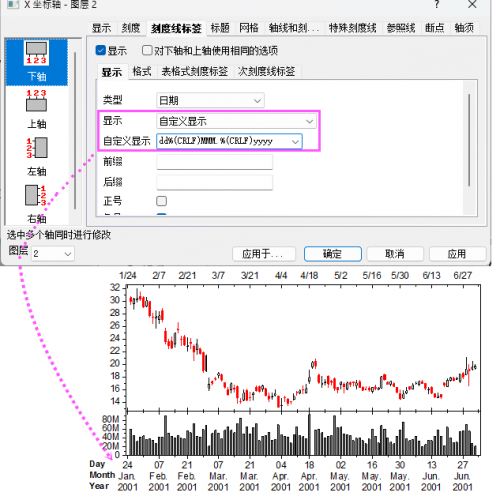The height and width of the screenshot is (500, 500).
Task: Enable 对下轴和上轴使用相同的选项 checkbox
Action: (147, 50)
